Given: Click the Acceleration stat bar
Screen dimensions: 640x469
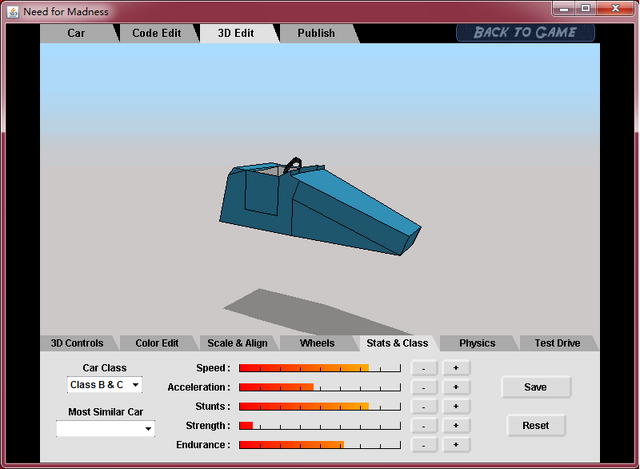Looking at the screenshot, I should click(x=320, y=387).
